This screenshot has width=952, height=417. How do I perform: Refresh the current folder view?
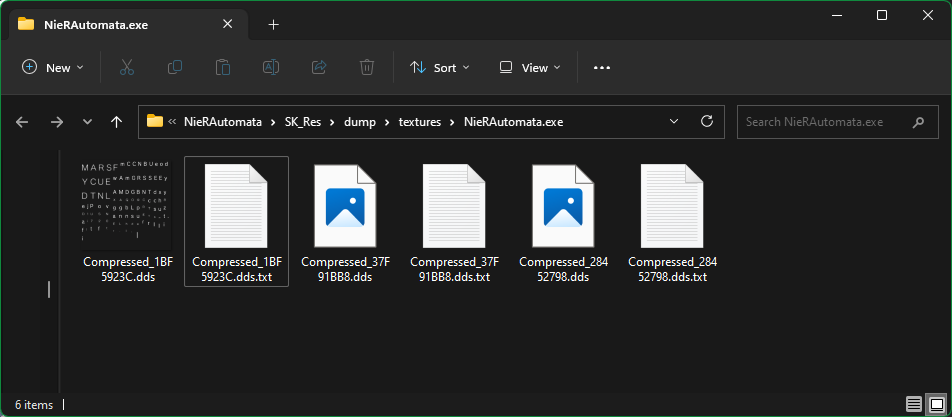pyautogui.click(x=706, y=121)
